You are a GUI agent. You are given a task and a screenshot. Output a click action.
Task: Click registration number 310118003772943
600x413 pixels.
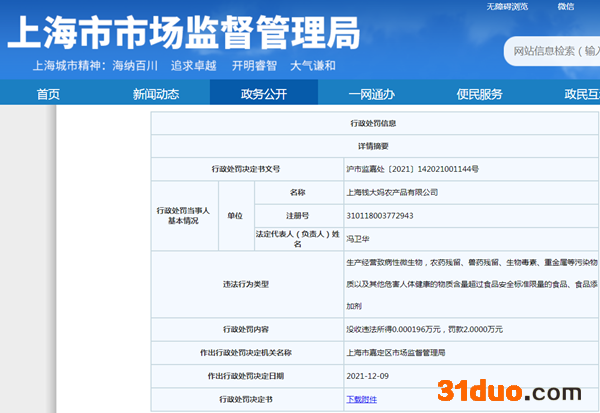379,215
